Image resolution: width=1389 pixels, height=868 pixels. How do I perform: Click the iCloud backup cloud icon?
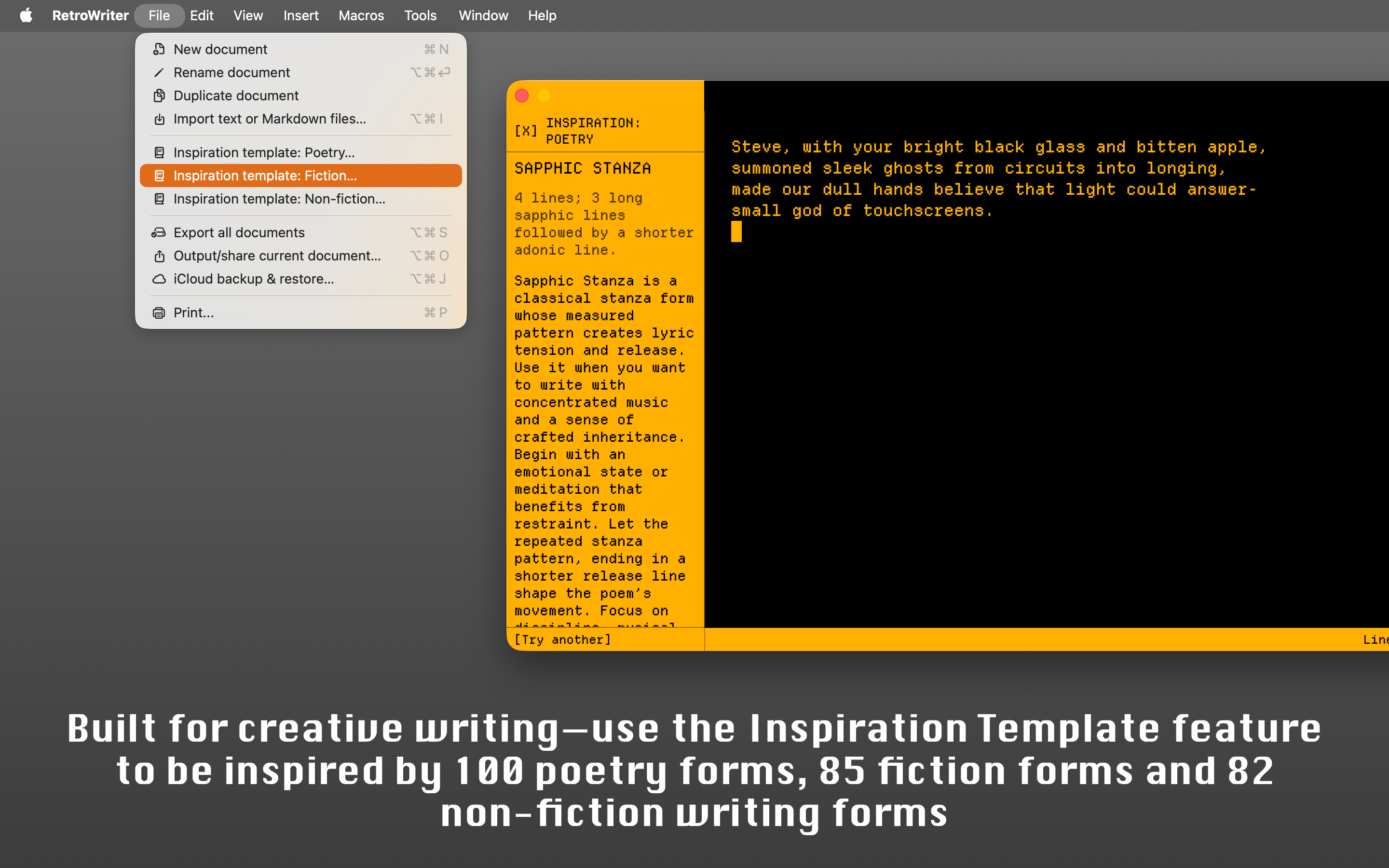coord(159,278)
